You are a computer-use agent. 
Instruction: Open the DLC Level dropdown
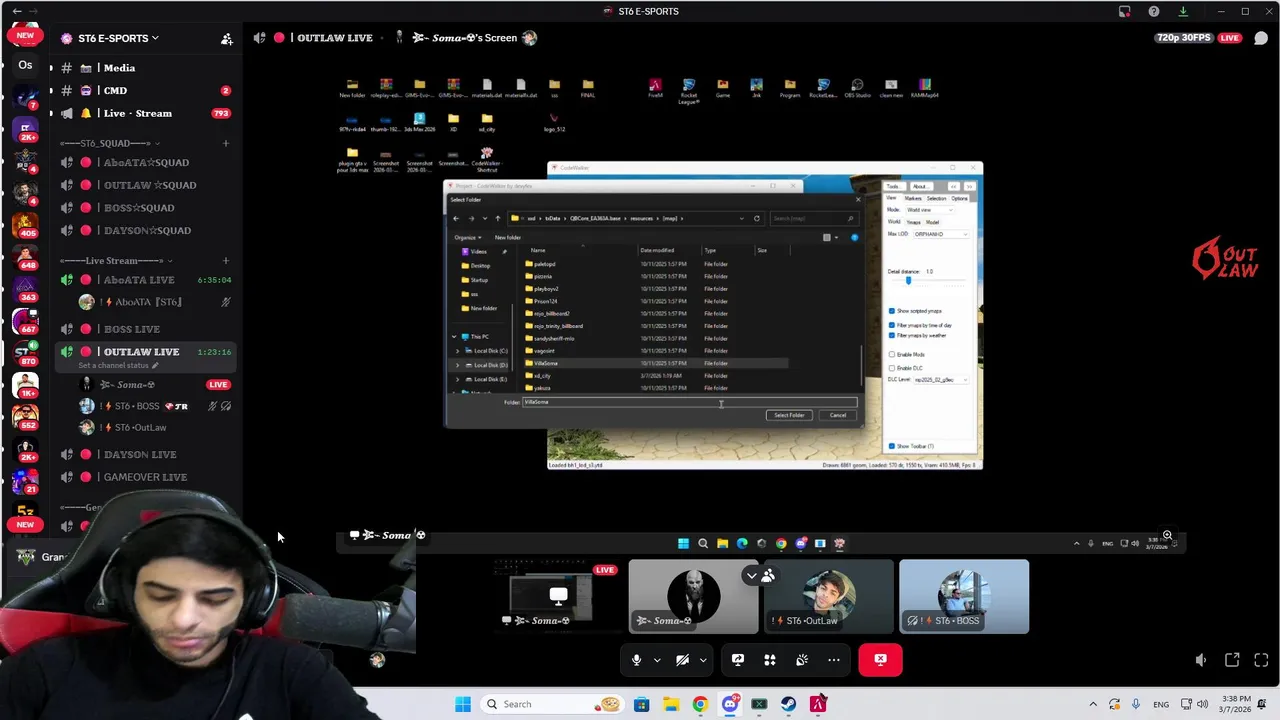[941, 380]
